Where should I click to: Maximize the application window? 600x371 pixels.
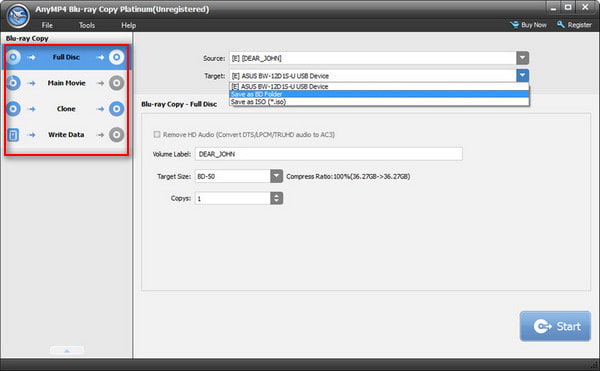pyautogui.click(x=568, y=7)
